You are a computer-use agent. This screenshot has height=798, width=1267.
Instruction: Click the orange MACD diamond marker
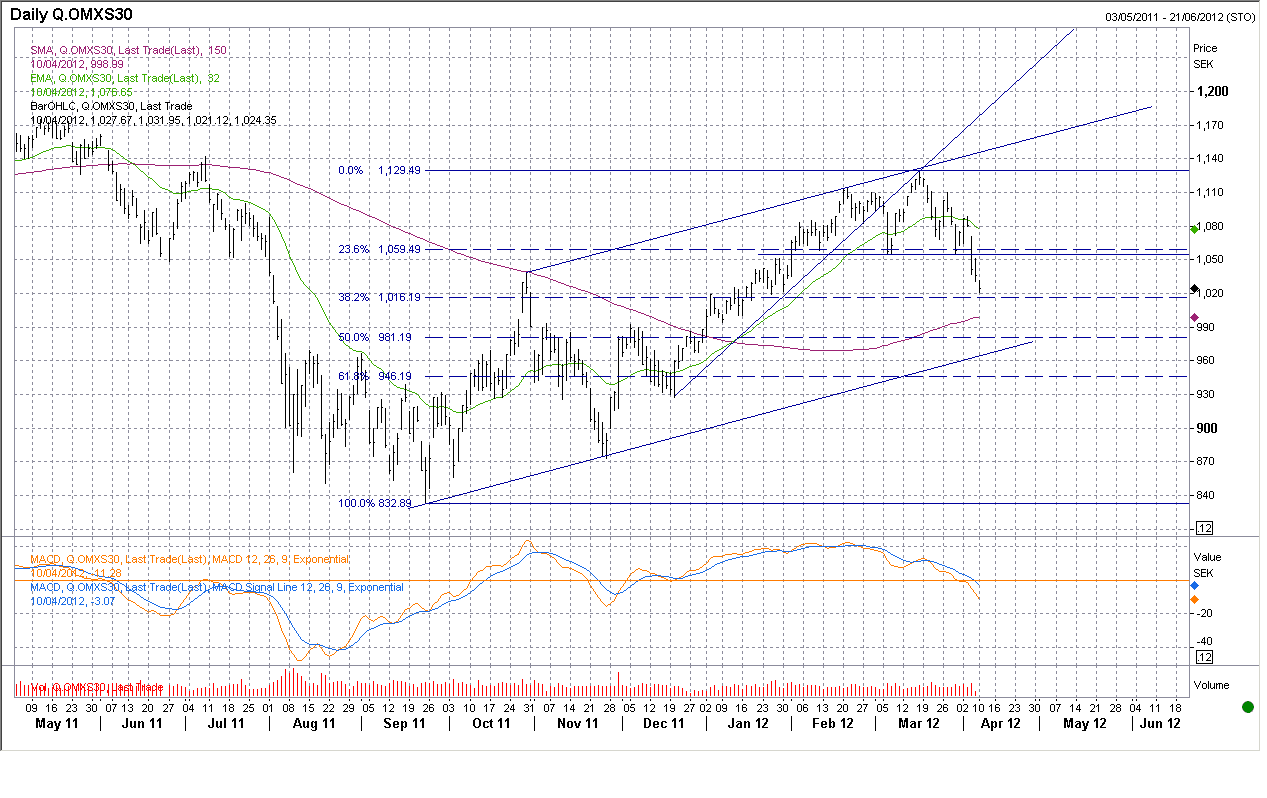pos(1195,599)
